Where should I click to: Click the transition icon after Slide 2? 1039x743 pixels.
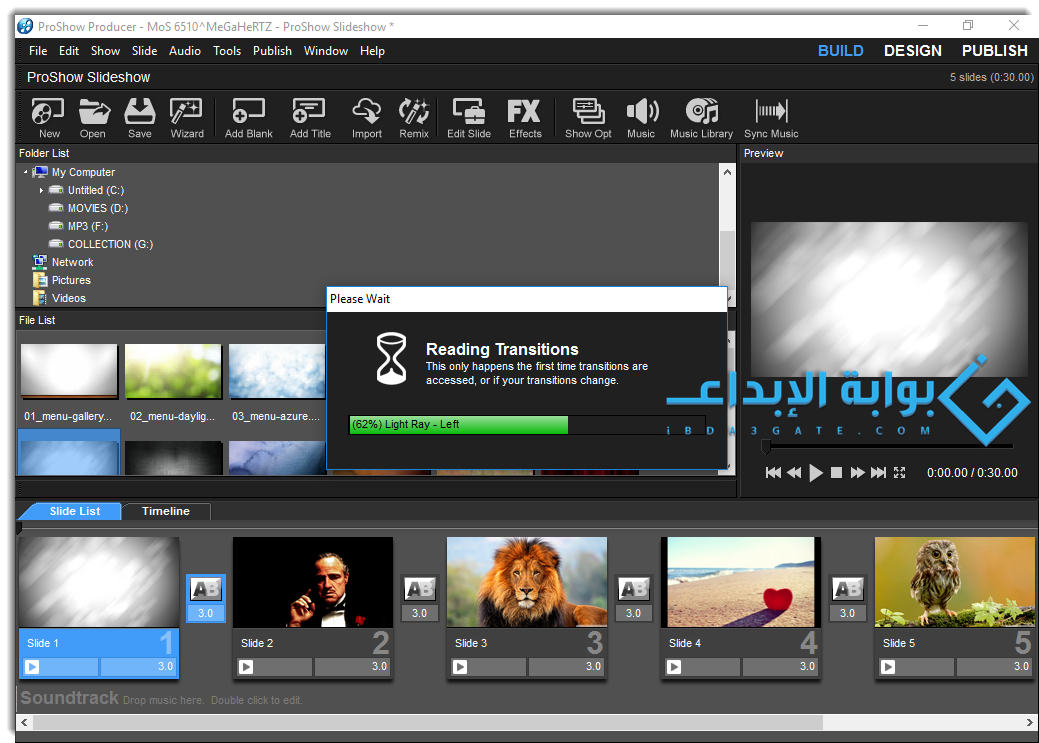[x=419, y=589]
